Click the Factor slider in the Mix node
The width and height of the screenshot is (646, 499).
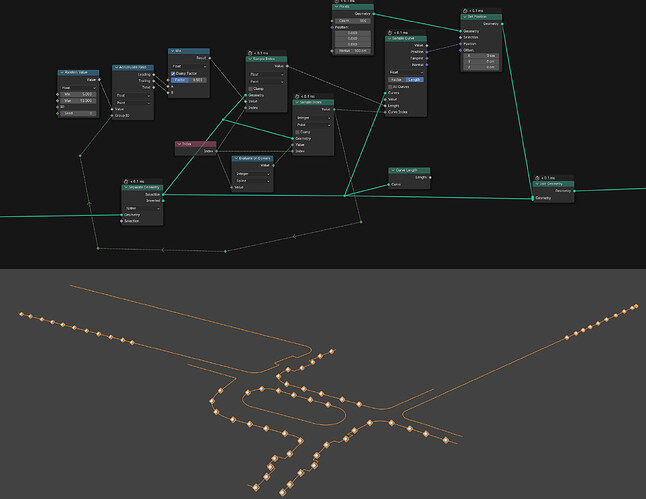[189, 80]
